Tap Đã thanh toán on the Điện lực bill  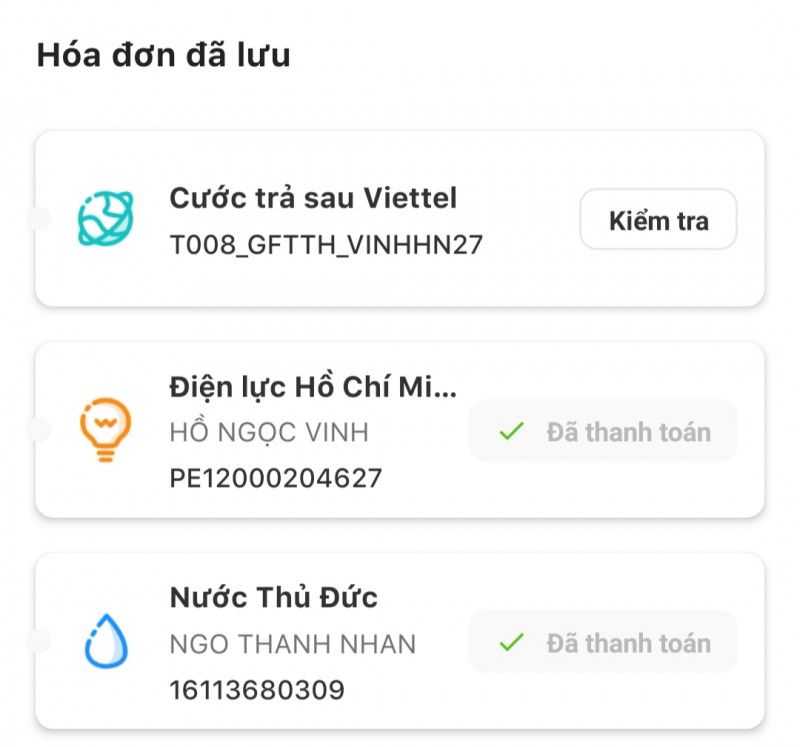[x=628, y=432]
